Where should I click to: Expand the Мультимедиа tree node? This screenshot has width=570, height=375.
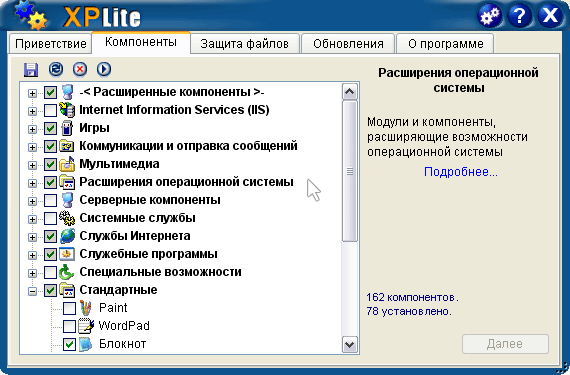tap(32, 165)
